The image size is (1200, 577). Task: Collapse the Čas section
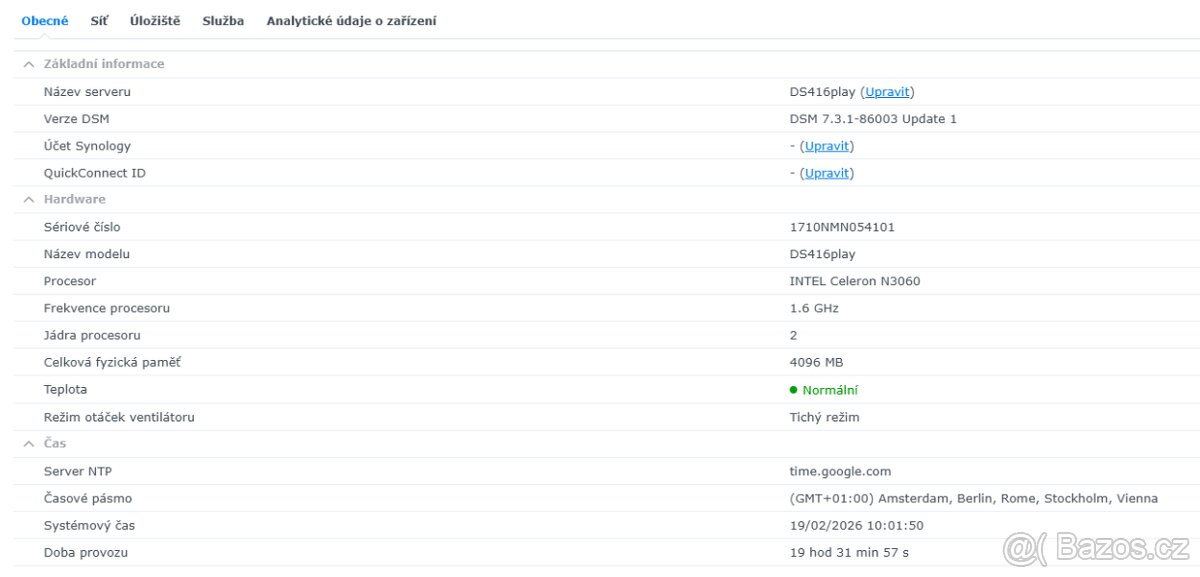click(x=29, y=443)
